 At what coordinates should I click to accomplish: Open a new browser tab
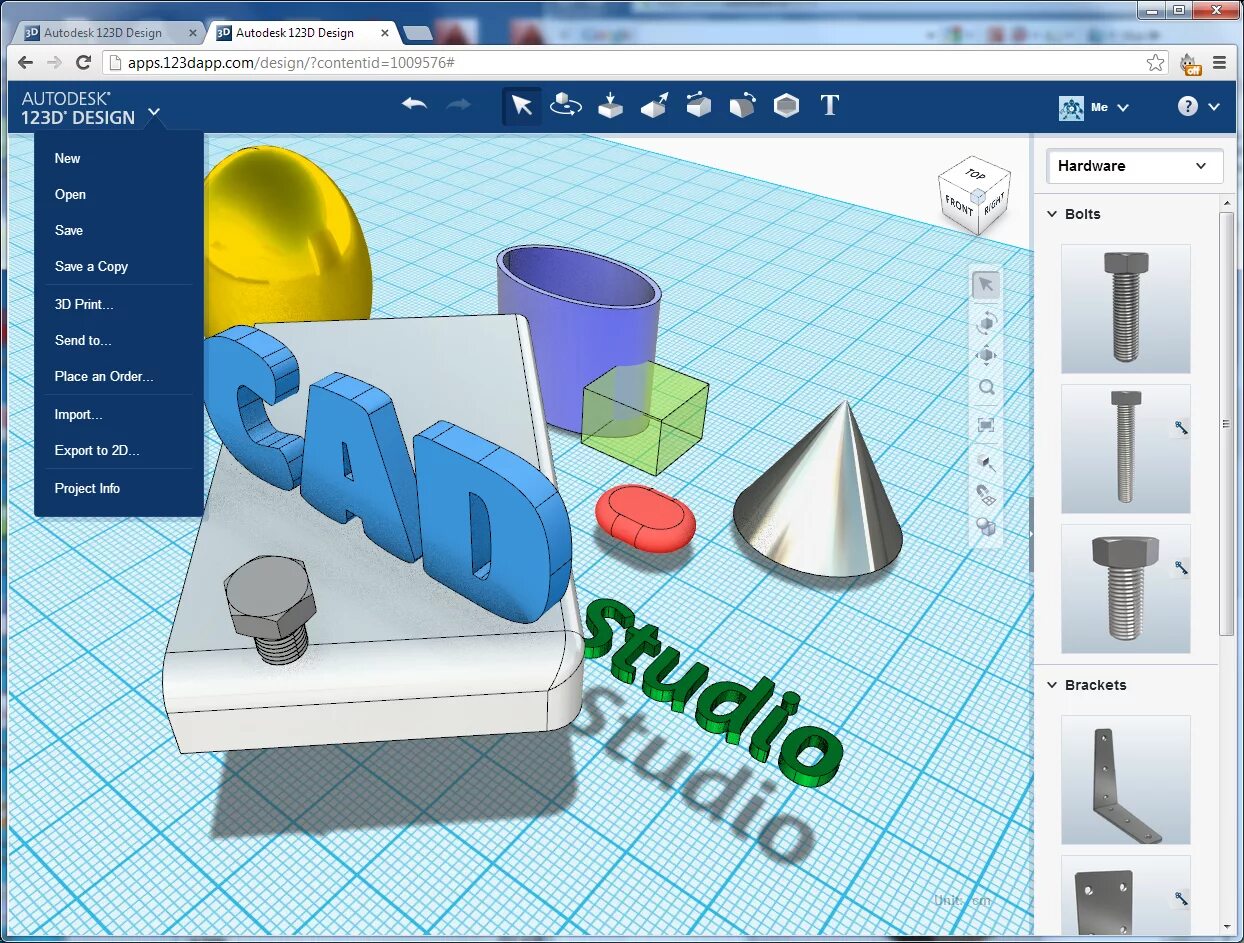click(x=417, y=34)
